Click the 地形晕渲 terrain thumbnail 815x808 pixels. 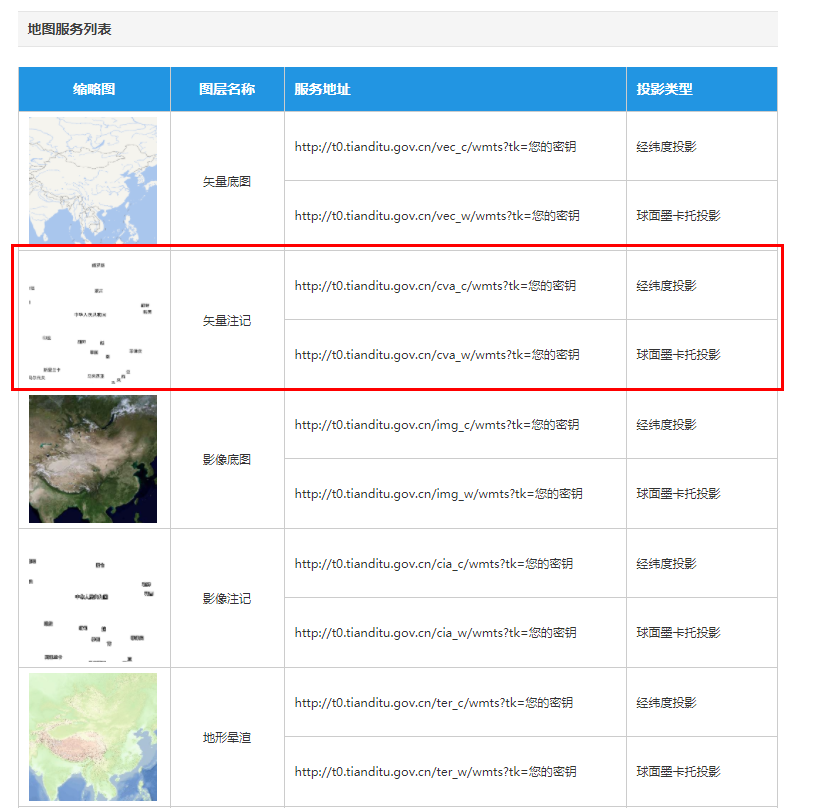tap(93, 737)
